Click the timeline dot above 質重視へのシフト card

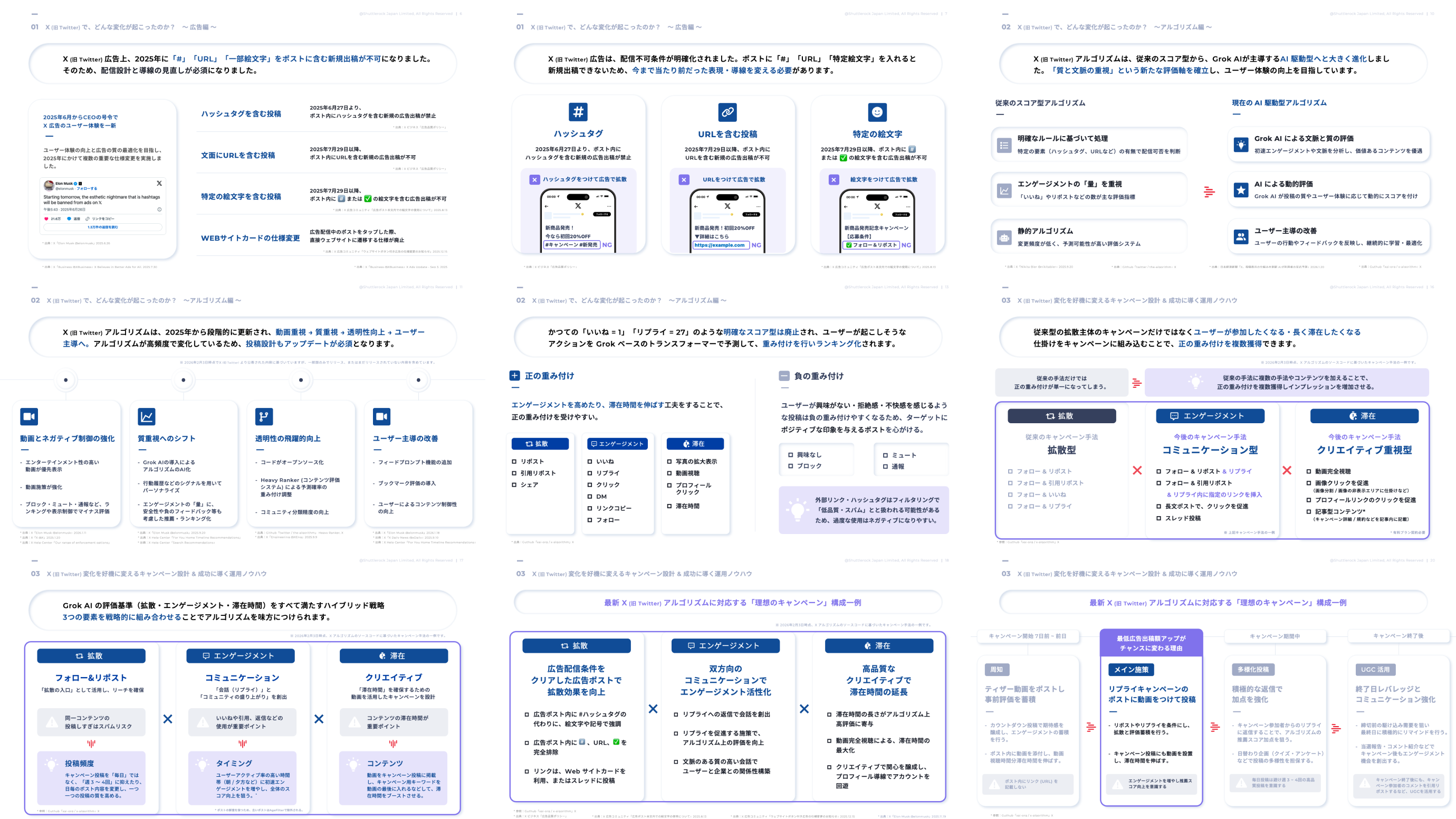pyautogui.click(x=183, y=380)
